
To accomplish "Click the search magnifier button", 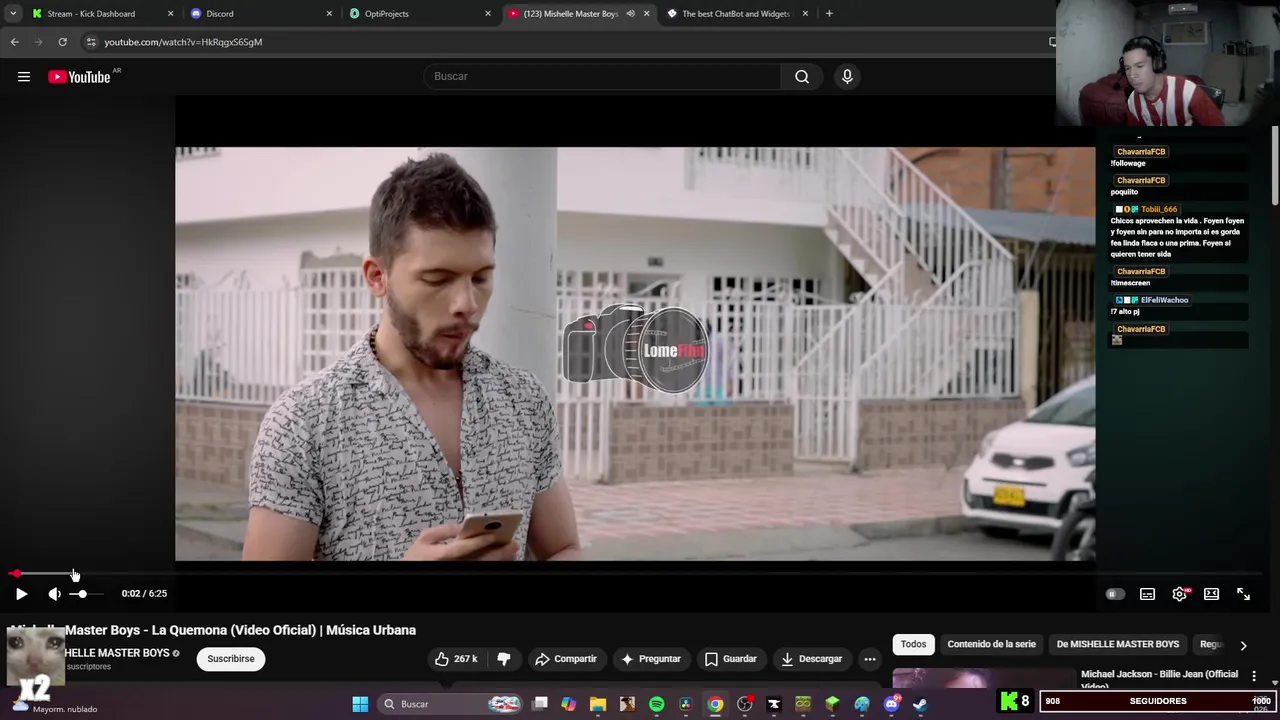I will pos(802,76).
